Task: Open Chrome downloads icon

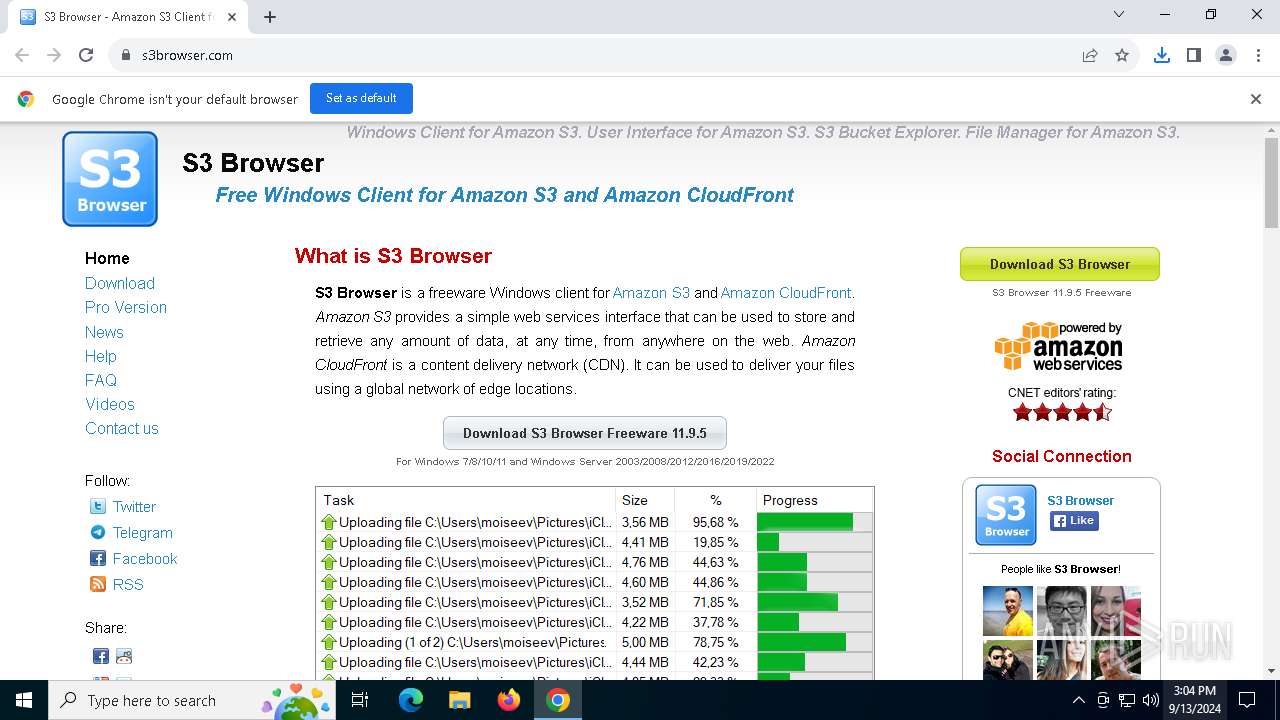Action: point(1162,55)
